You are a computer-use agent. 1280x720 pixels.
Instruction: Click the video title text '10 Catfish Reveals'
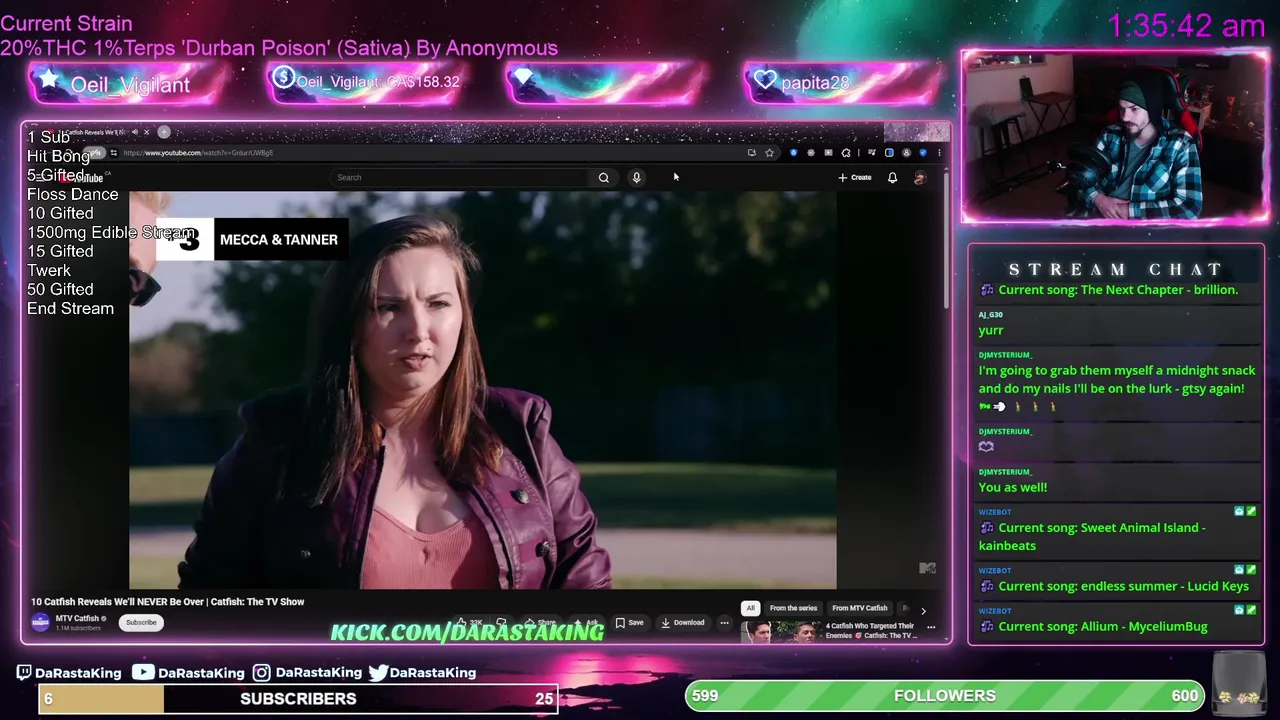[167, 602]
